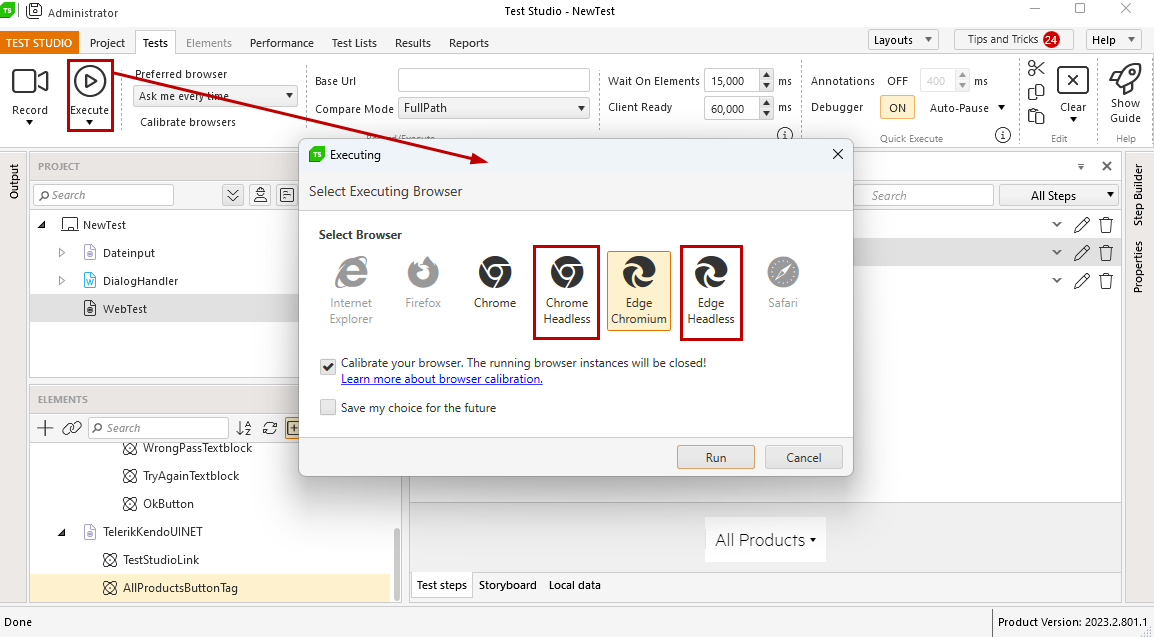Viewport: 1154px width, 637px height.
Task: Open the Reports tab
Action: pos(469,43)
